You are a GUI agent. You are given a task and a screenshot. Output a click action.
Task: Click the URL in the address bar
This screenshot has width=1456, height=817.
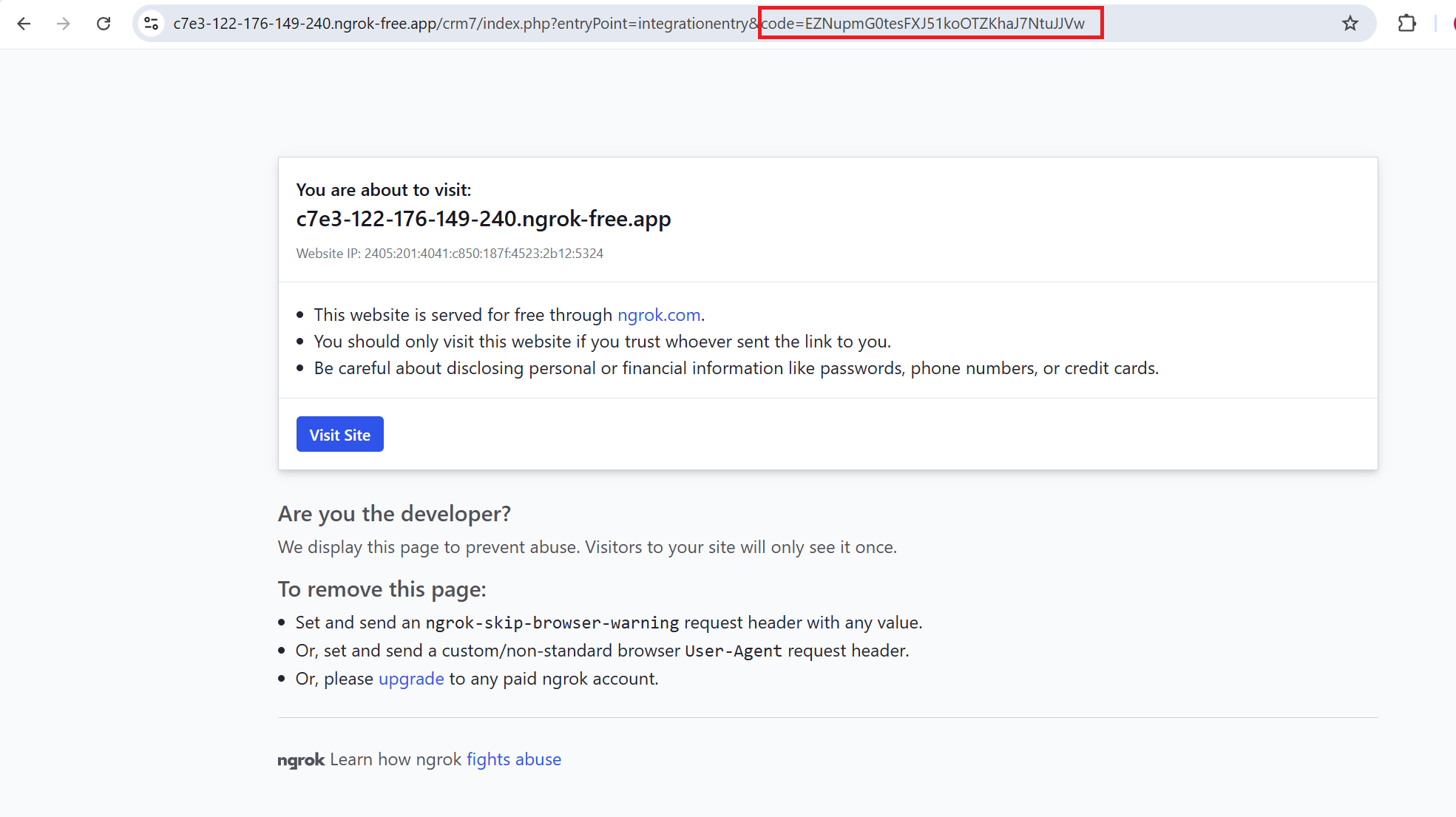pyautogui.click(x=629, y=24)
